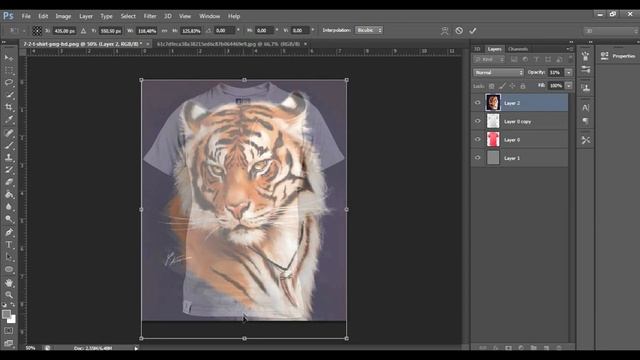Open the layer filter Kind dropdown
Viewport: 640px width, 360px height.
489,60
